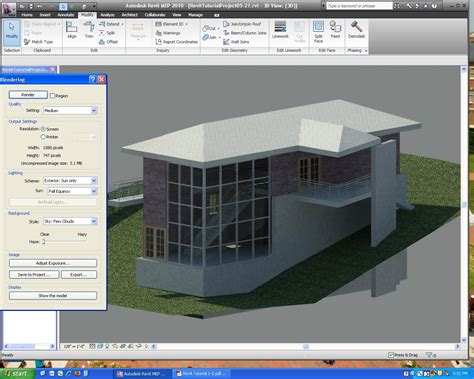The width and height of the screenshot is (474, 379).
Task: Switch to the Revit Tutorial PDF taskbar window
Action: coord(201,374)
